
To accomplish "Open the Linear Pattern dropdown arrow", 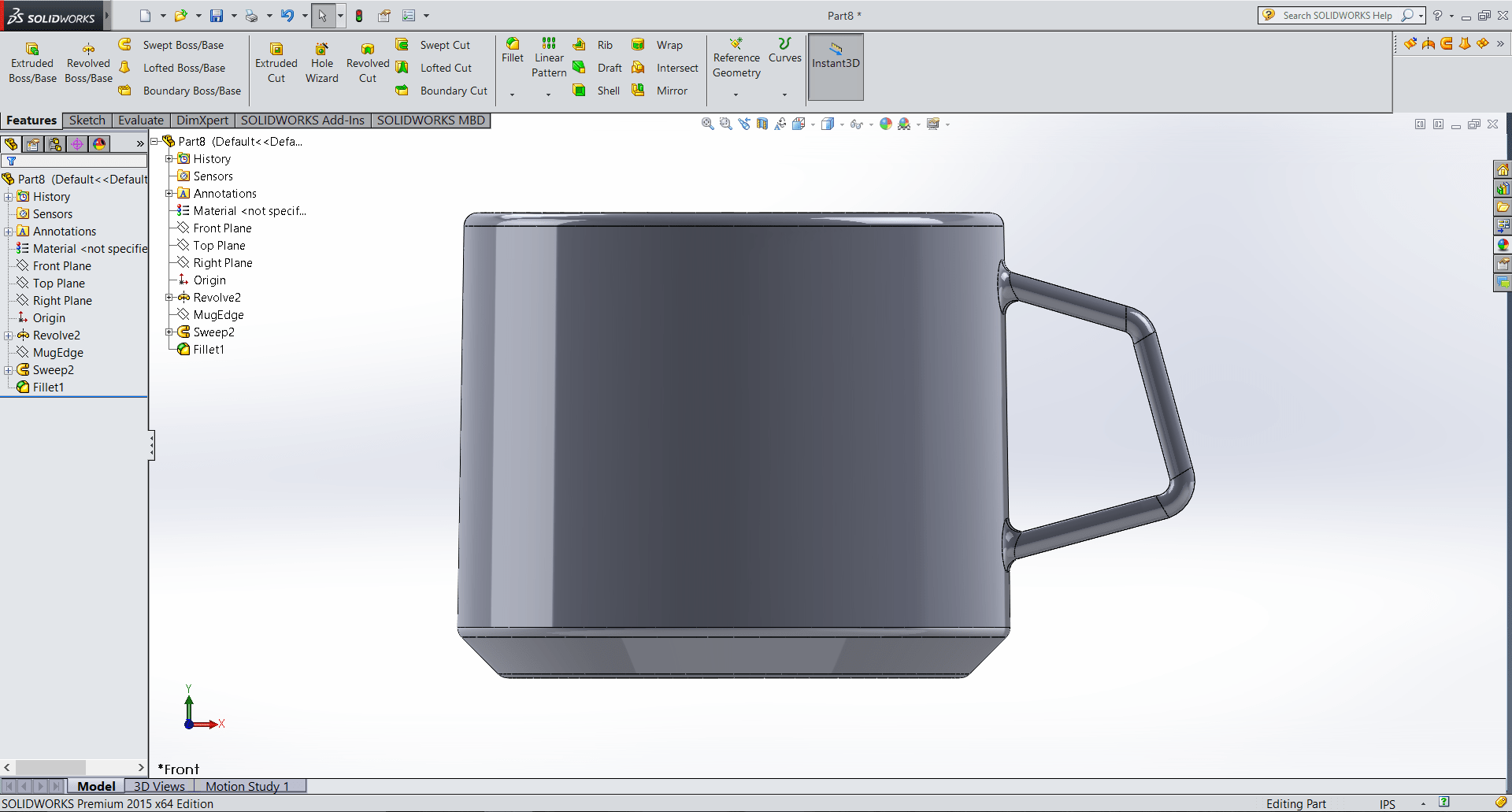I will pos(549,95).
